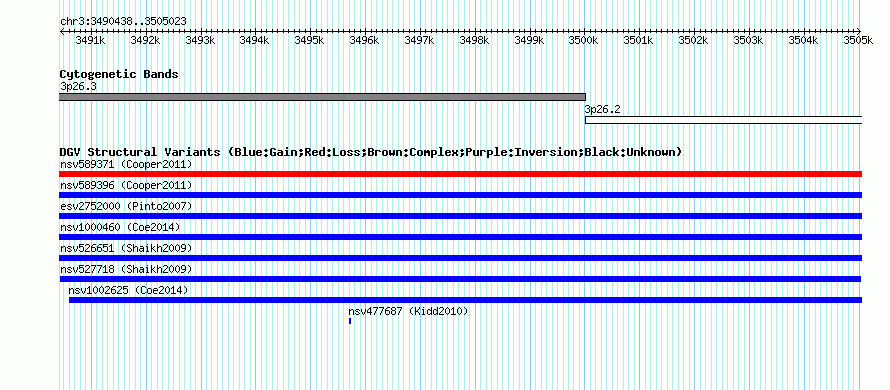Open variant label nsv589371 (Cooper2011)

point(126,165)
